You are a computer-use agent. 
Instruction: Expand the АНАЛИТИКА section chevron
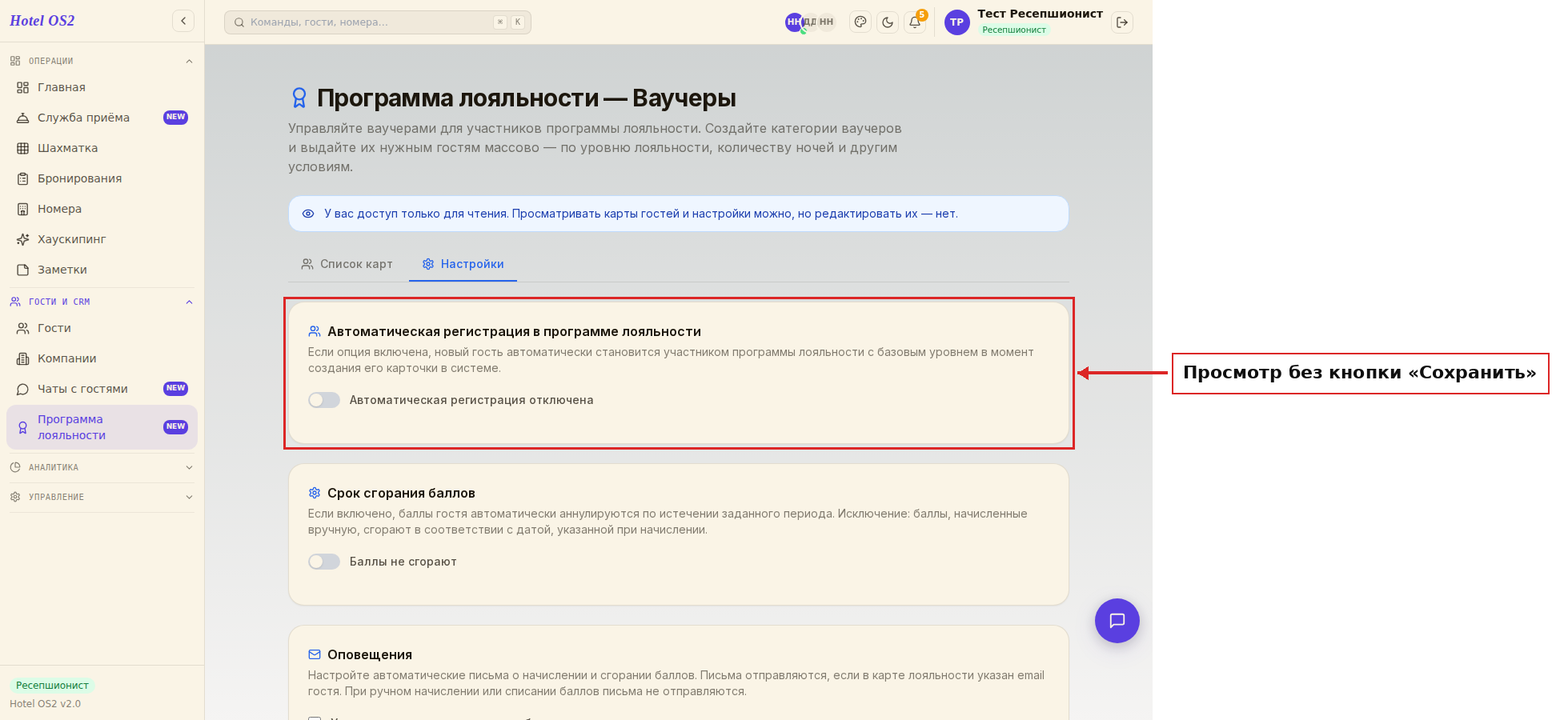coord(189,467)
